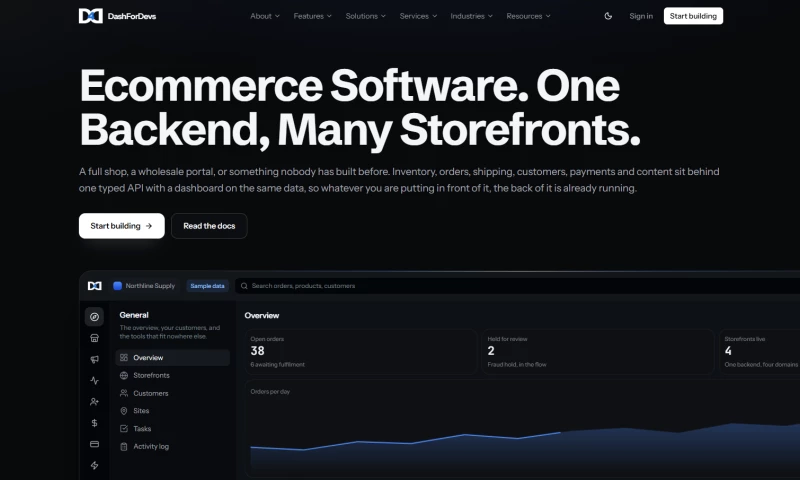Click the General panel heading

(x=134, y=315)
